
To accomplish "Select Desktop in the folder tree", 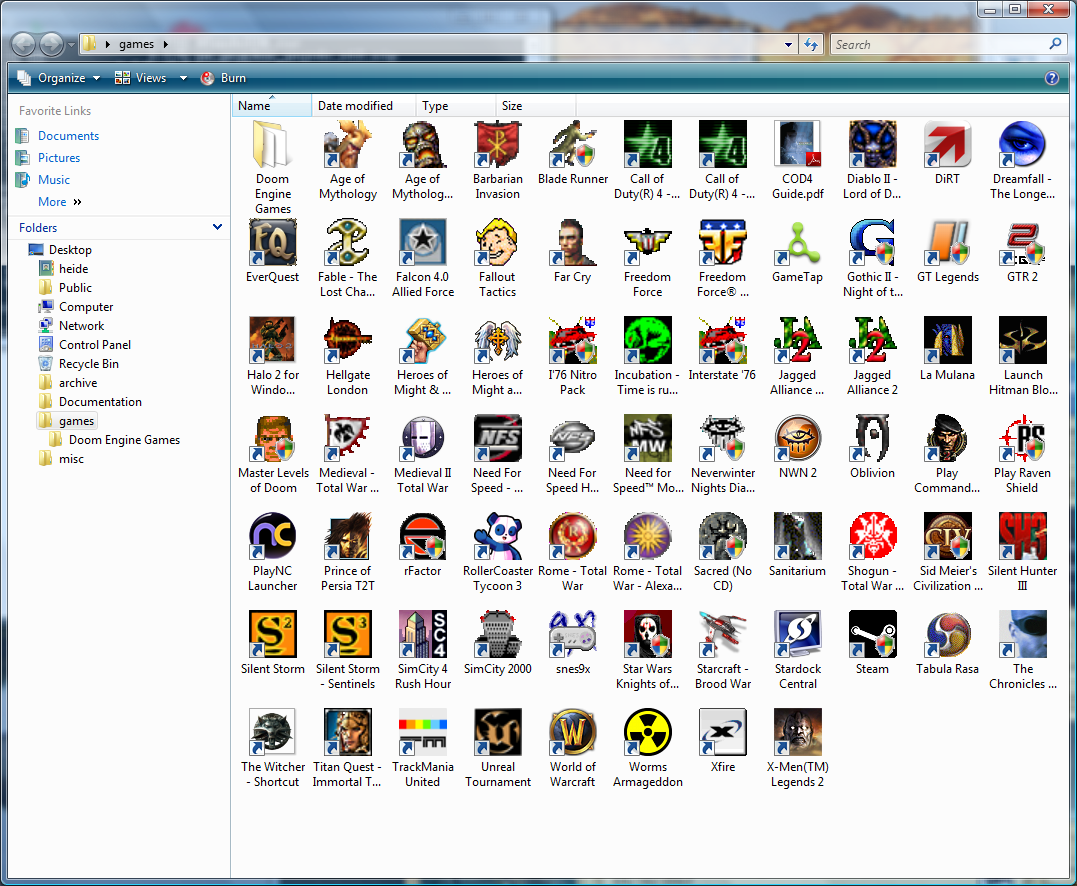I will pyautogui.click(x=70, y=250).
